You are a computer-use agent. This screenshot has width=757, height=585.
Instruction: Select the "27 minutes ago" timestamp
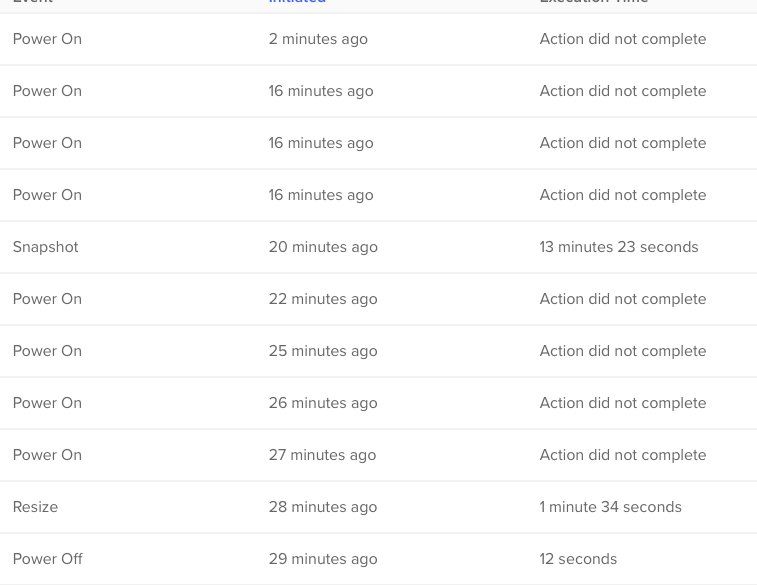322,455
